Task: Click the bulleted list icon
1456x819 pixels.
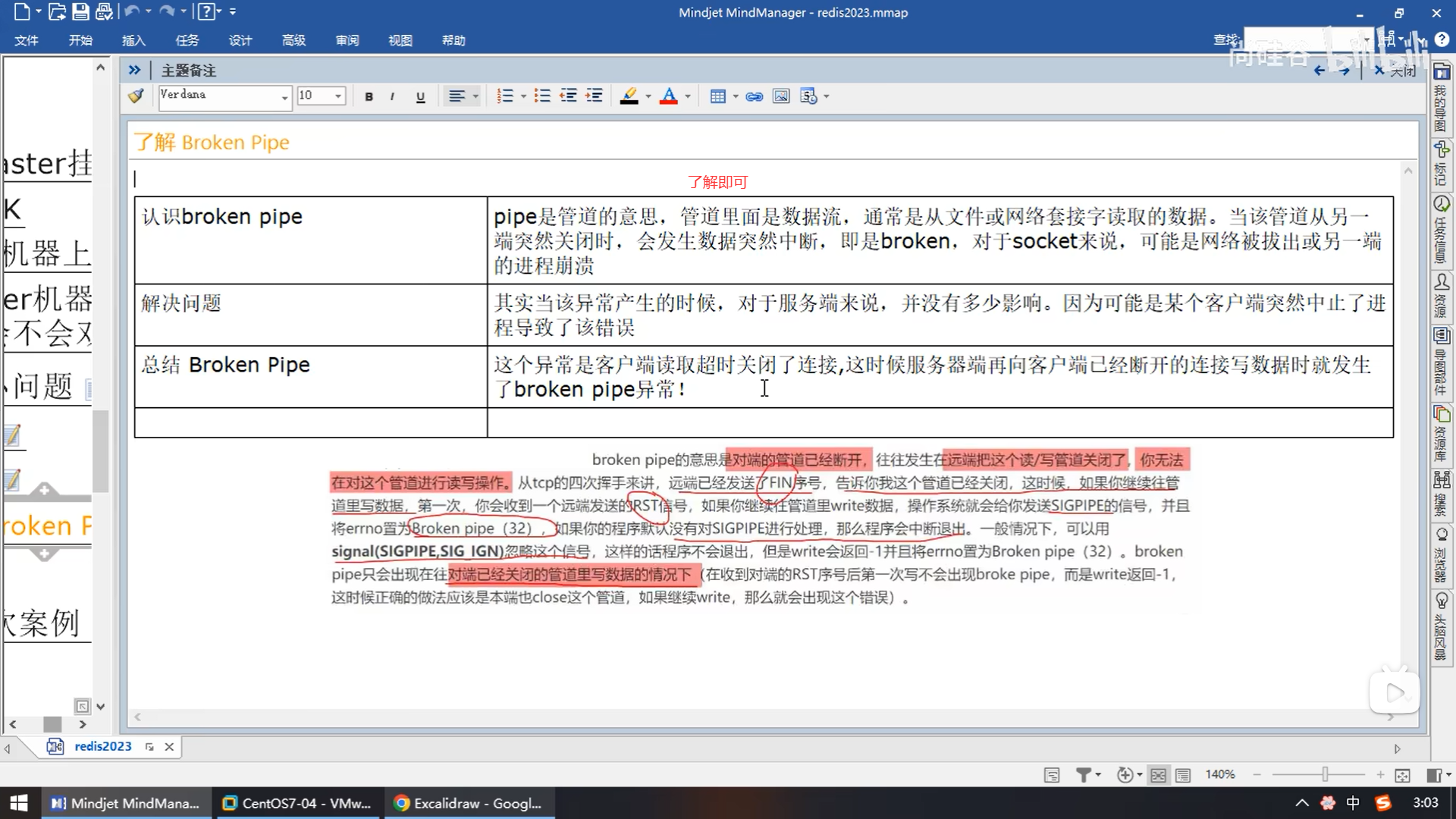Action: pos(541,96)
